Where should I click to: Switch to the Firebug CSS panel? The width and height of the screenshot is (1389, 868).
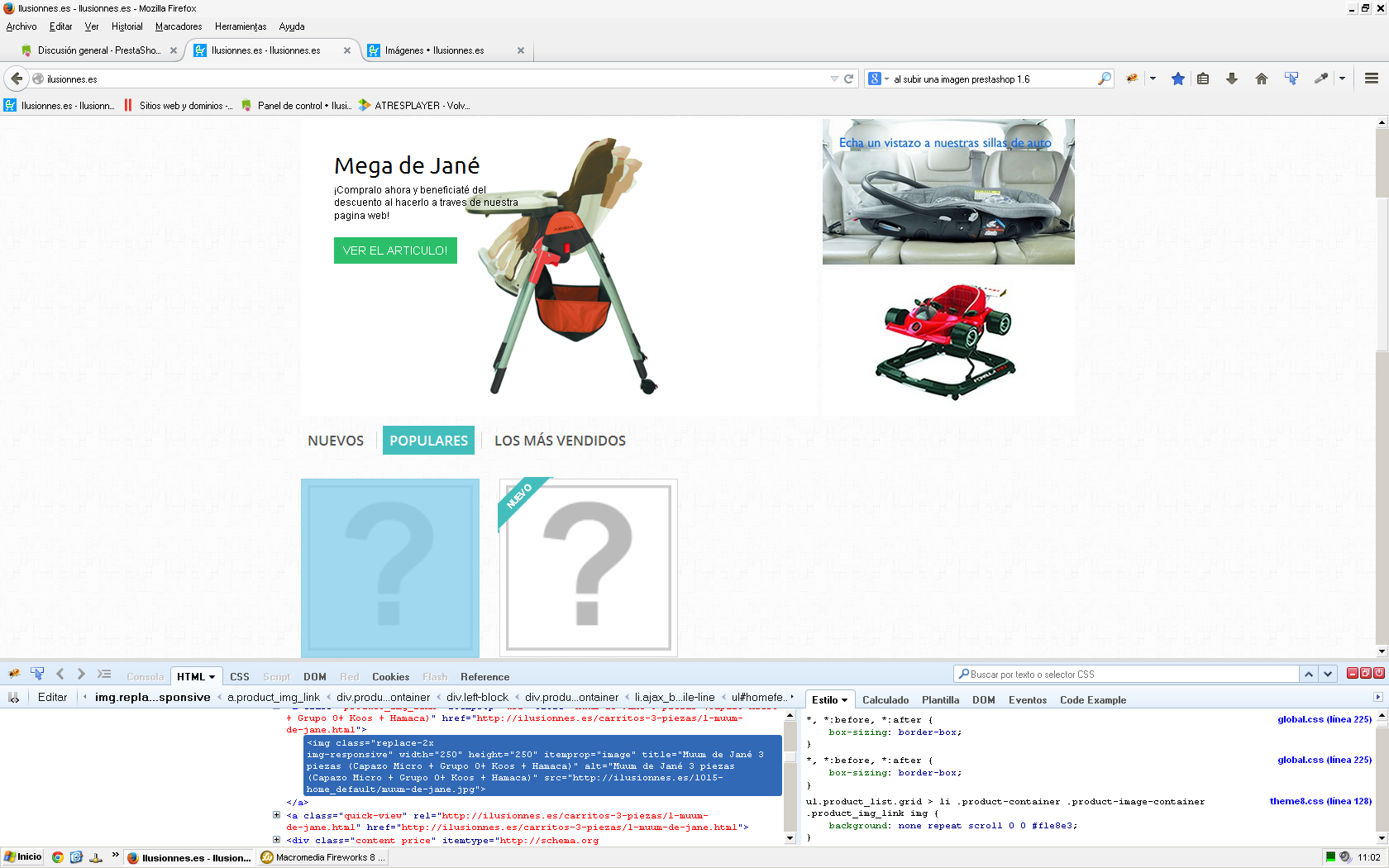(x=240, y=677)
